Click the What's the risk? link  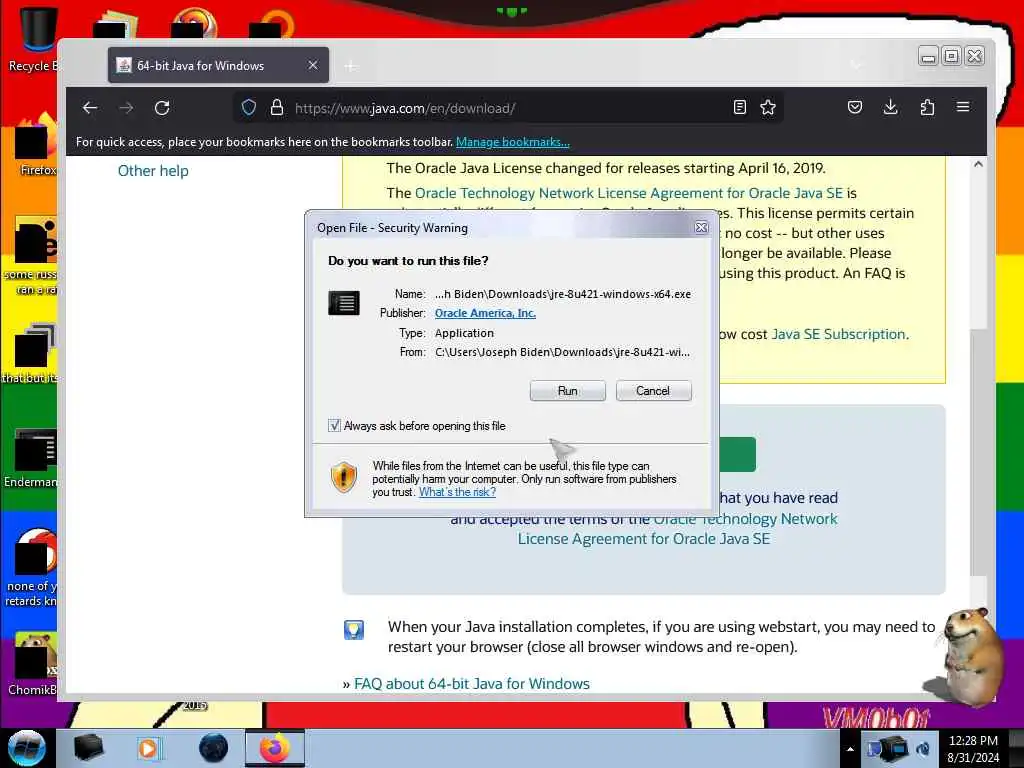[x=457, y=492]
